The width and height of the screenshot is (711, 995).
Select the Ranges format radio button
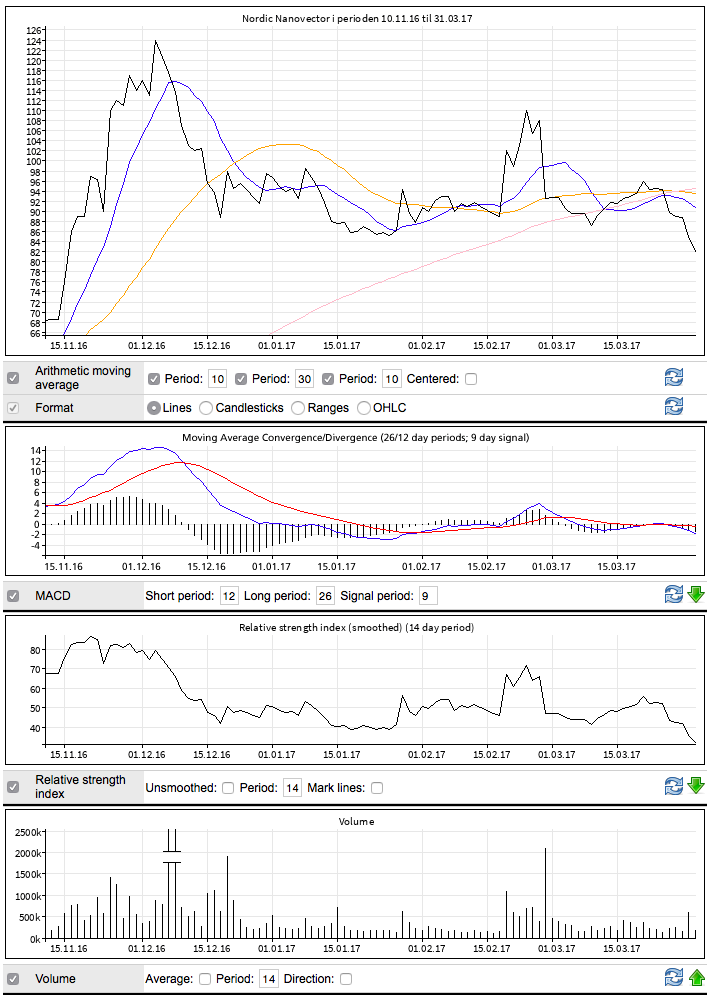click(x=298, y=408)
